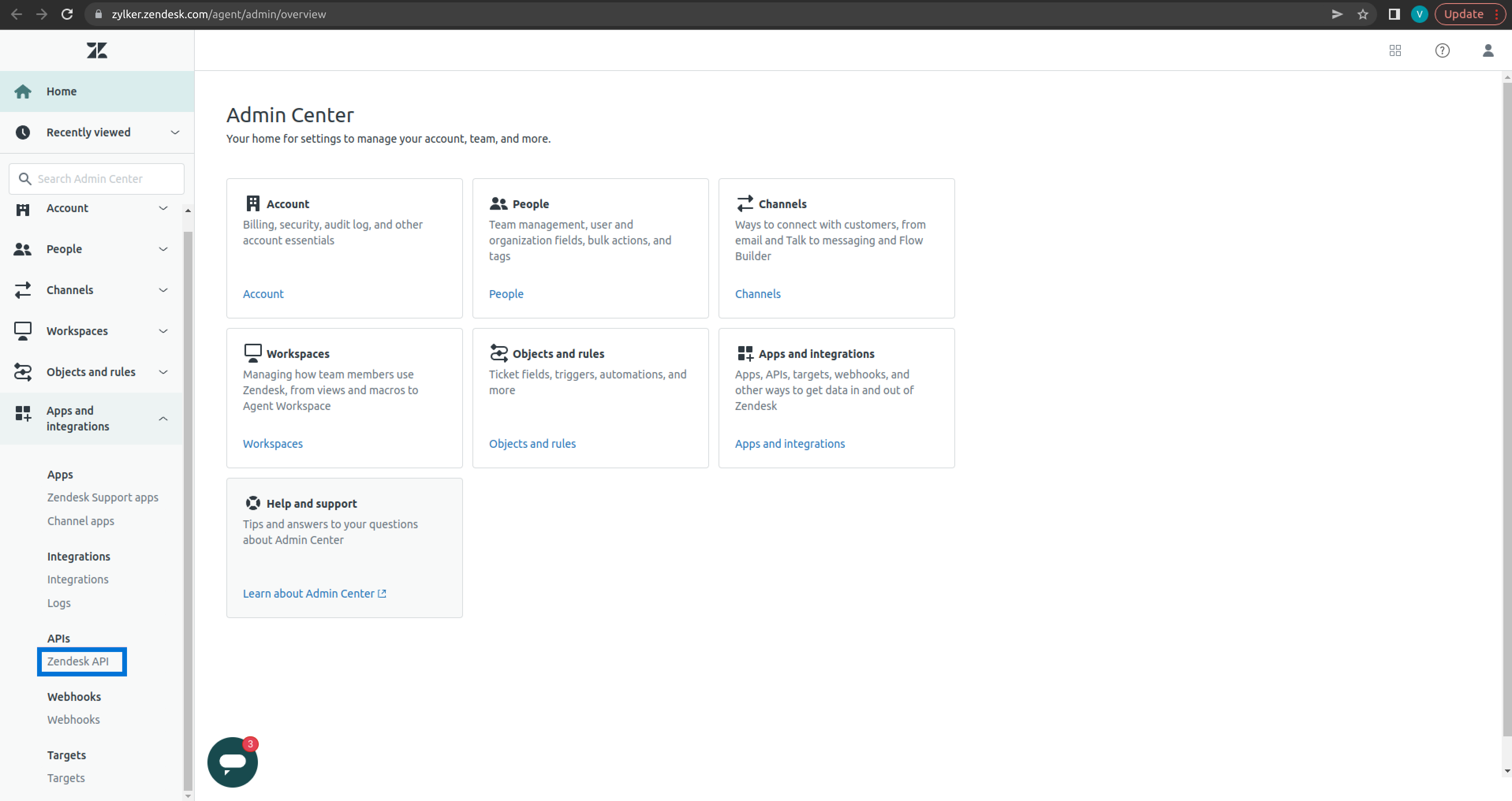Click the Learn about Admin Center link
Image resolution: width=1512 pixels, height=801 pixels.
click(308, 593)
